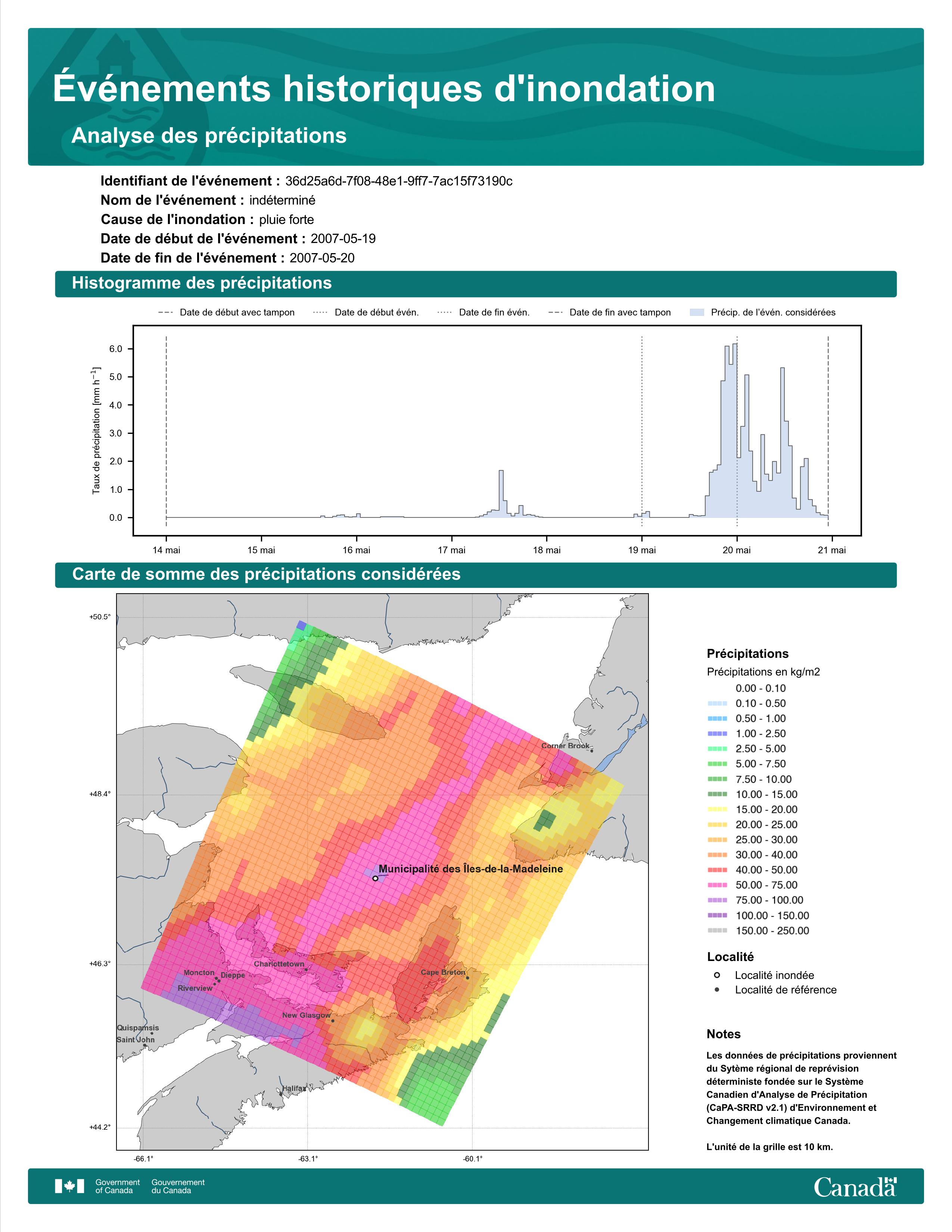952x1232 pixels.
Task: Click the 15.00 - 20.00 legend swatch
Action: coord(717,809)
